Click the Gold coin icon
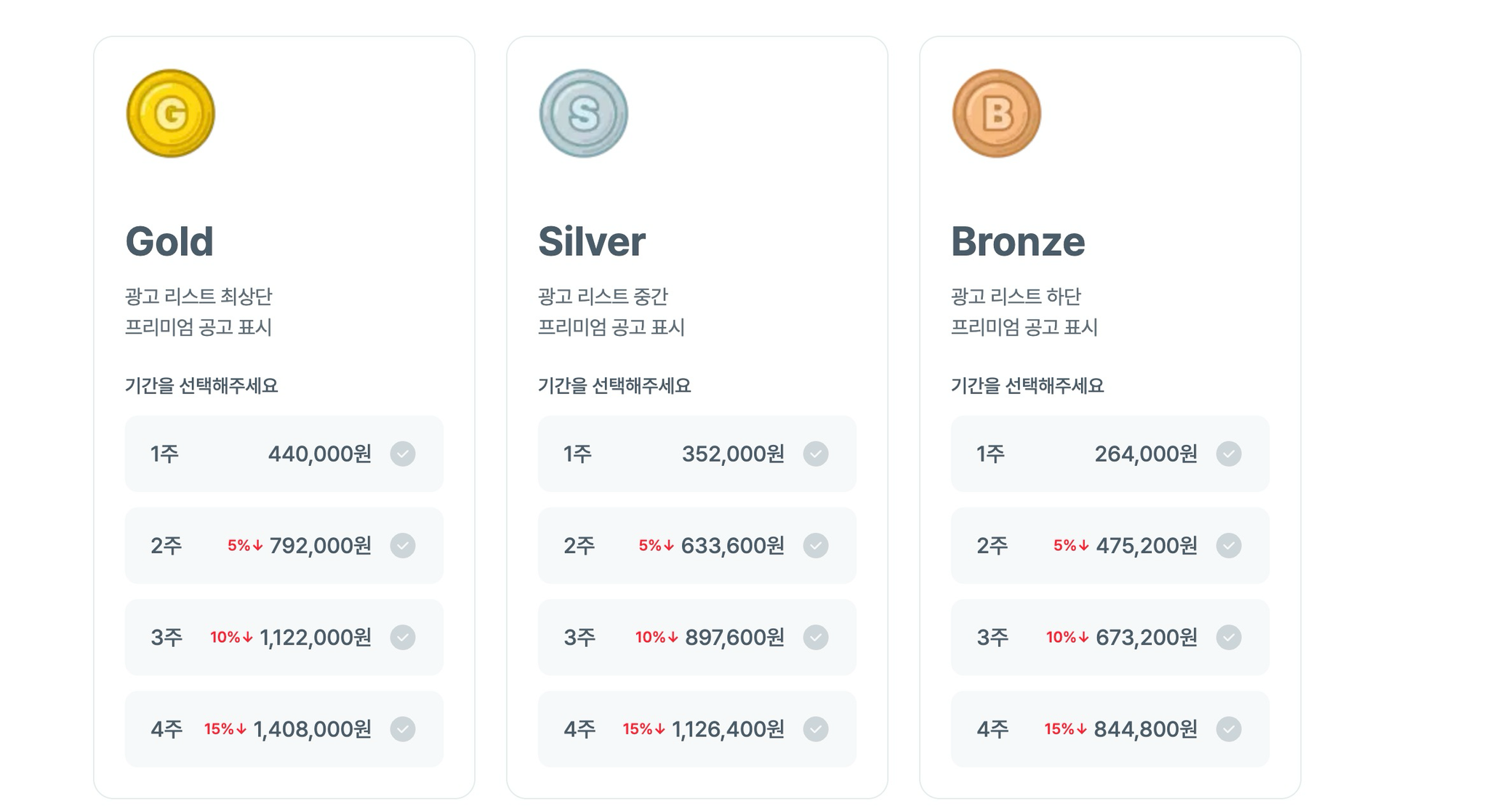1489x812 pixels. pyautogui.click(x=171, y=113)
